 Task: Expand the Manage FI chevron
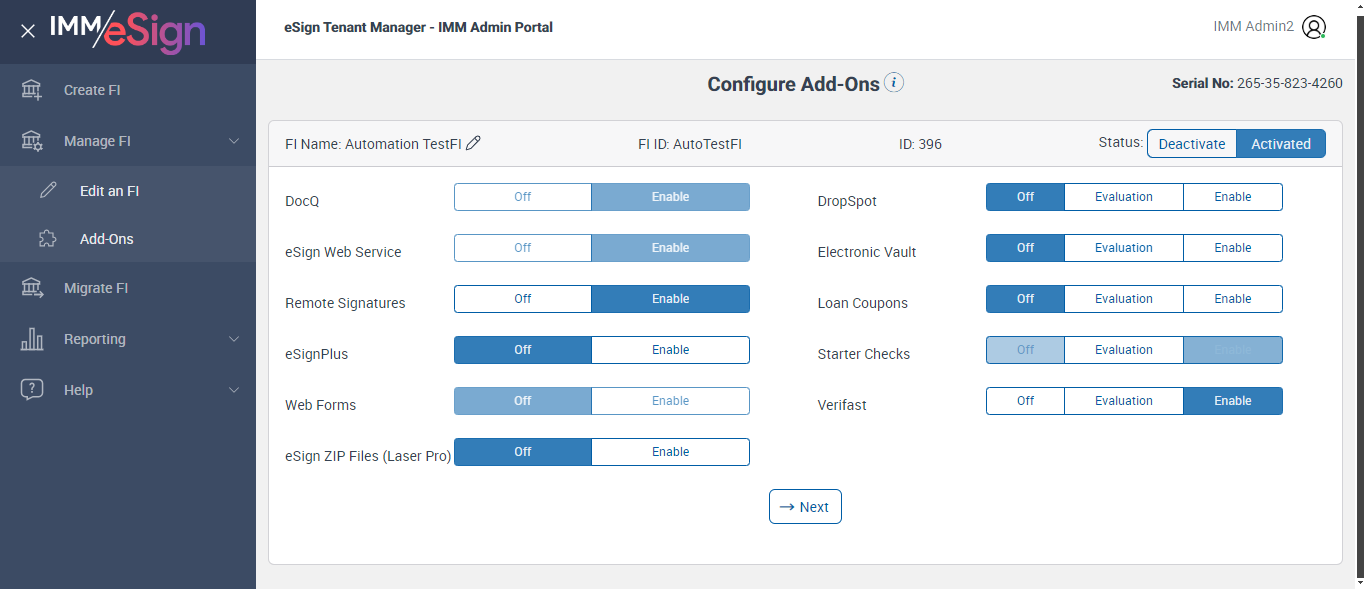(x=234, y=141)
